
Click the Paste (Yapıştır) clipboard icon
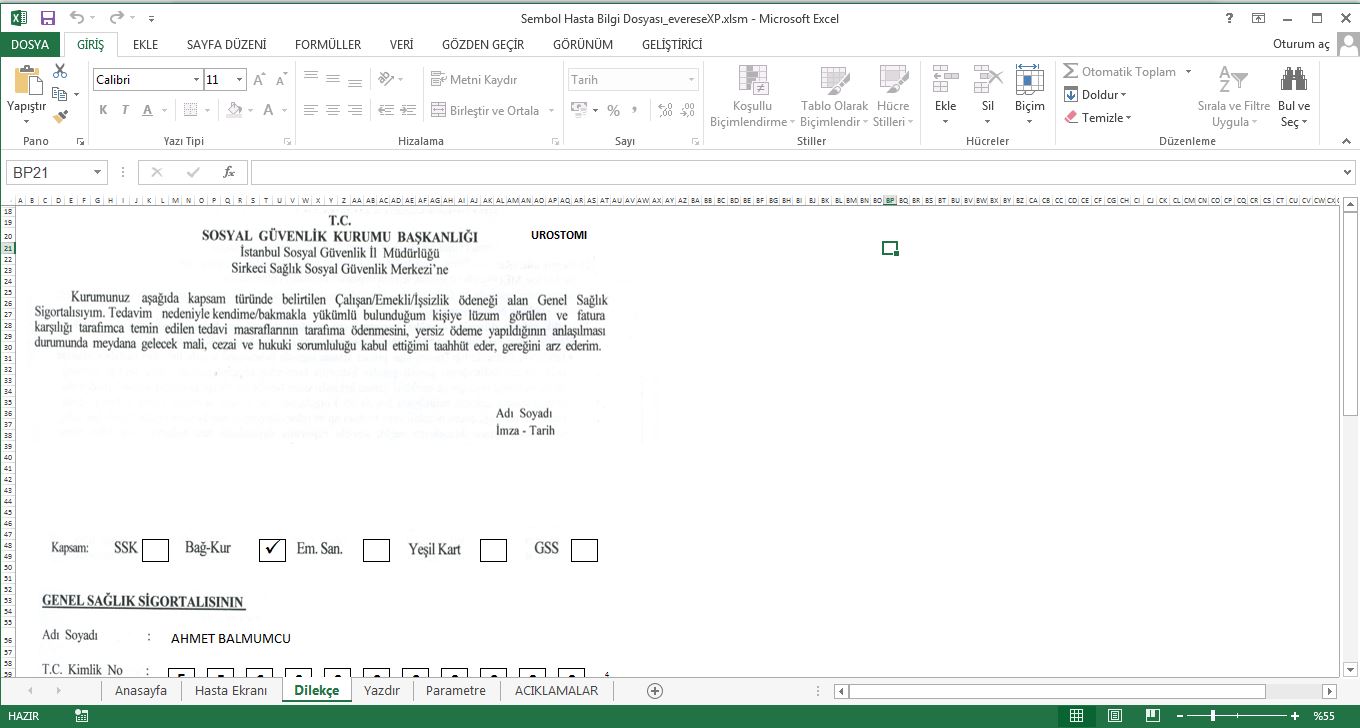[x=26, y=82]
